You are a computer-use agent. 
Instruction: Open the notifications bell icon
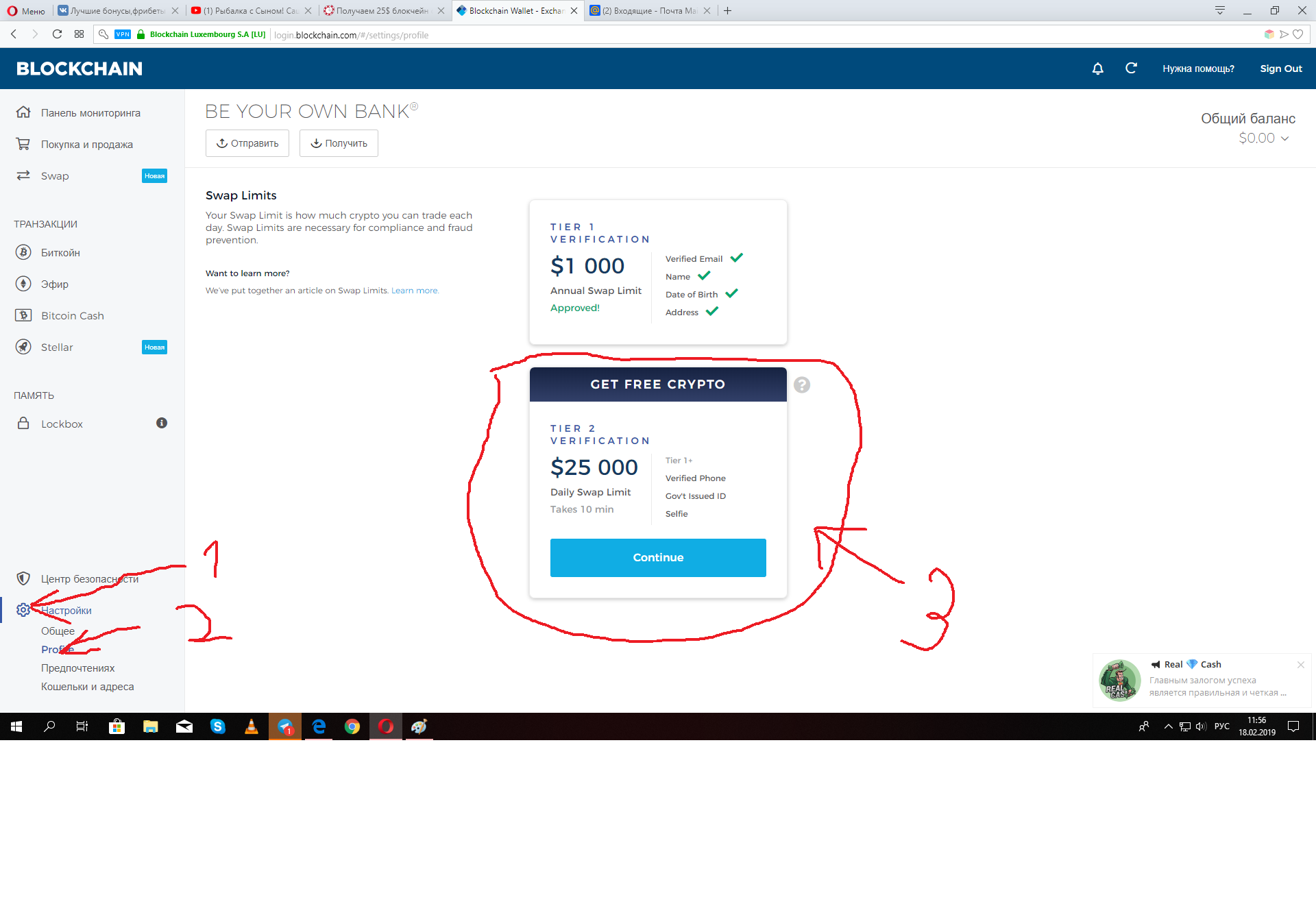coord(1097,69)
